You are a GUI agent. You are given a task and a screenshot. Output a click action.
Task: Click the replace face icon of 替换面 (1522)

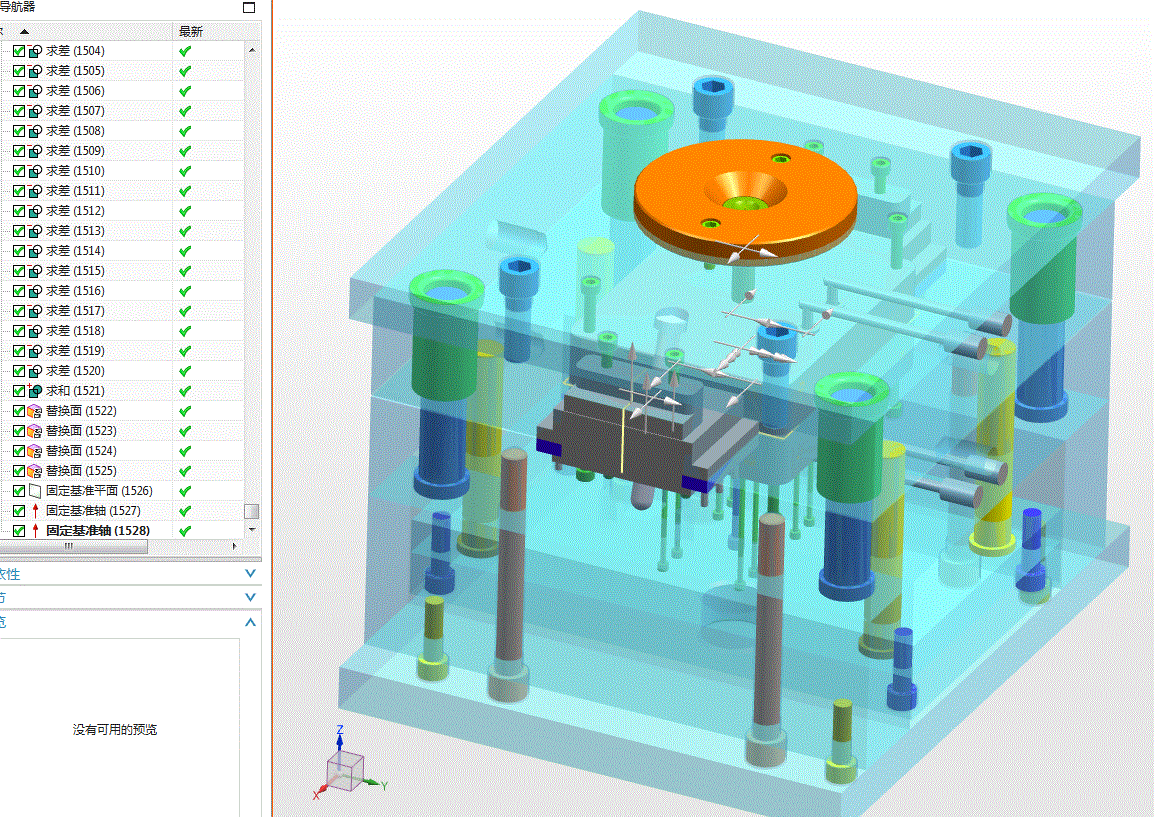pyautogui.click(x=35, y=411)
